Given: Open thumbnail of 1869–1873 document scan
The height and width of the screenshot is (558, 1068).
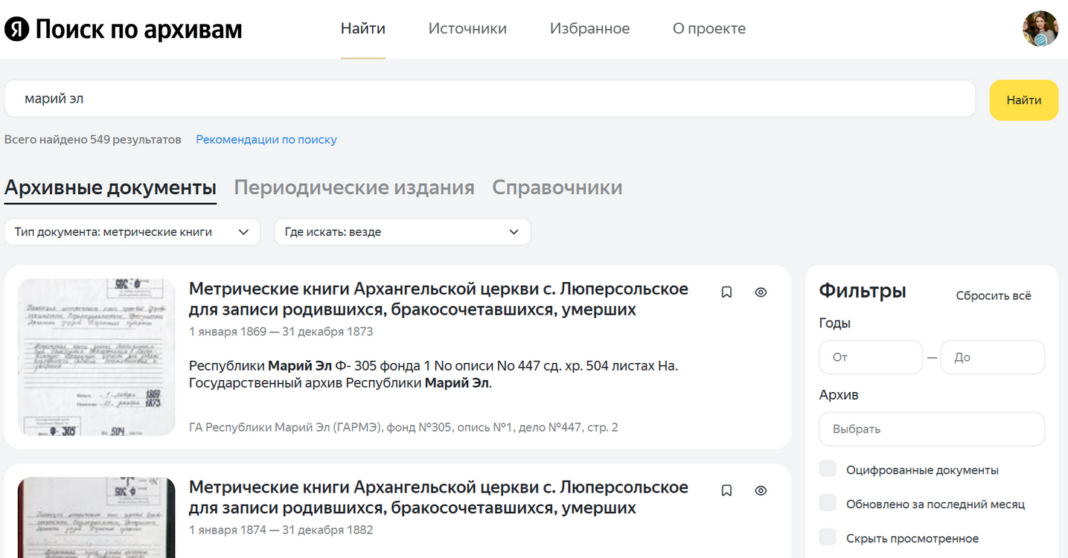Looking at the screenshot, I should pos(96,357).
